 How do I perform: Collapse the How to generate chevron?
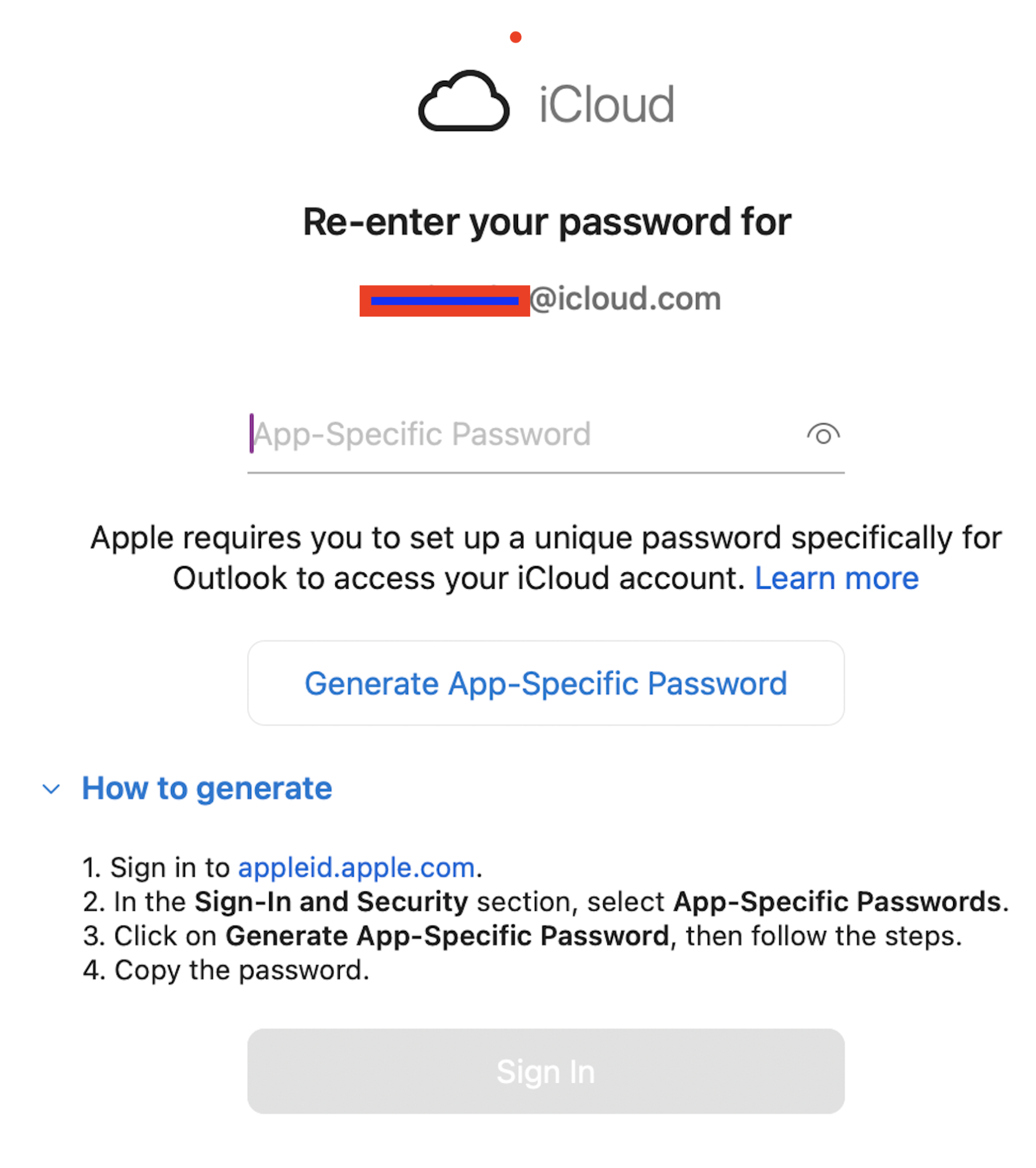click(x=51, y=789)
